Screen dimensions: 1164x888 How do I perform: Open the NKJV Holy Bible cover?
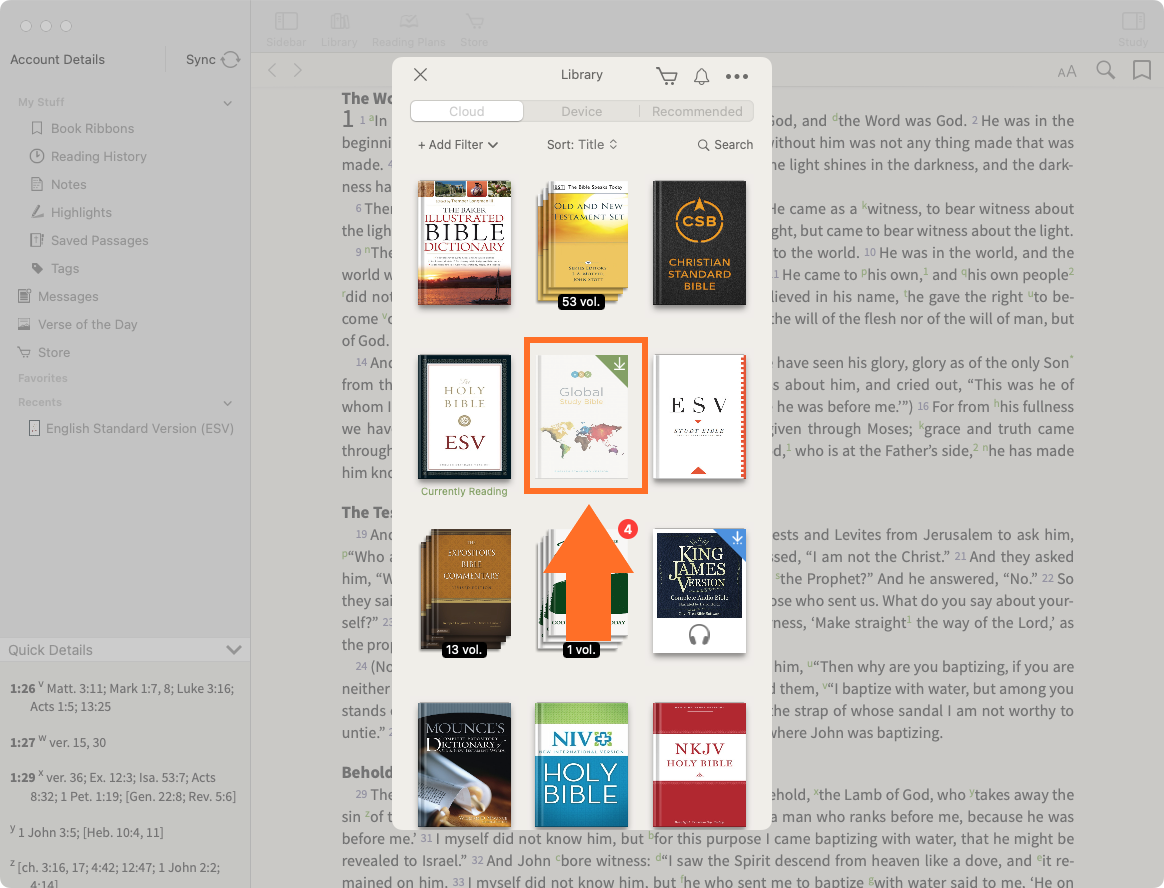point(699,764)
